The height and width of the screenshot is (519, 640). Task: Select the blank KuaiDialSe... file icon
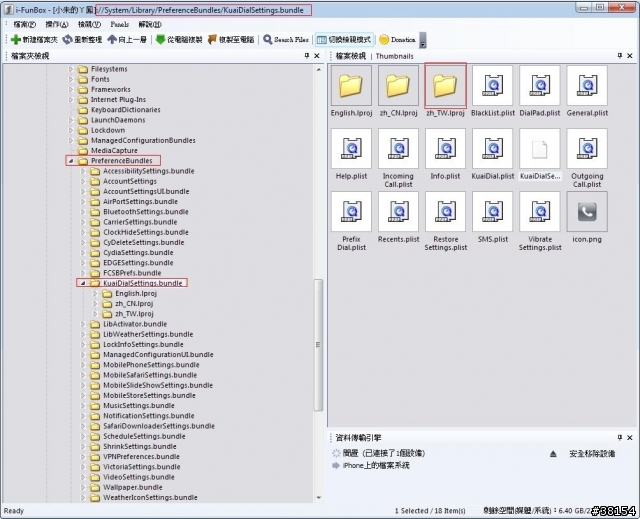[x=540, y=149]
